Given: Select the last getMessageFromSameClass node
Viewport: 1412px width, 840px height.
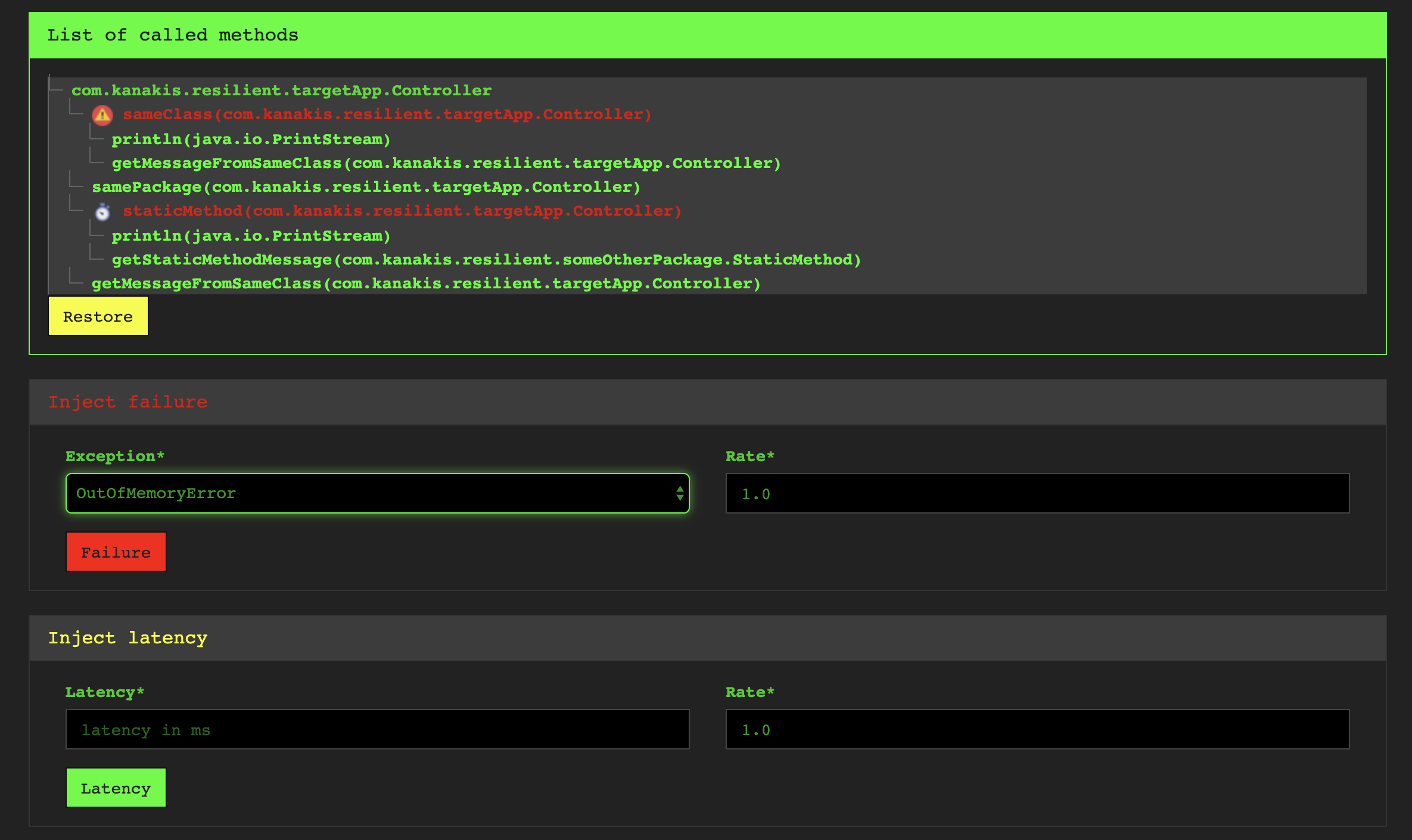Looking at the screenshot, I should pos(426,284).
